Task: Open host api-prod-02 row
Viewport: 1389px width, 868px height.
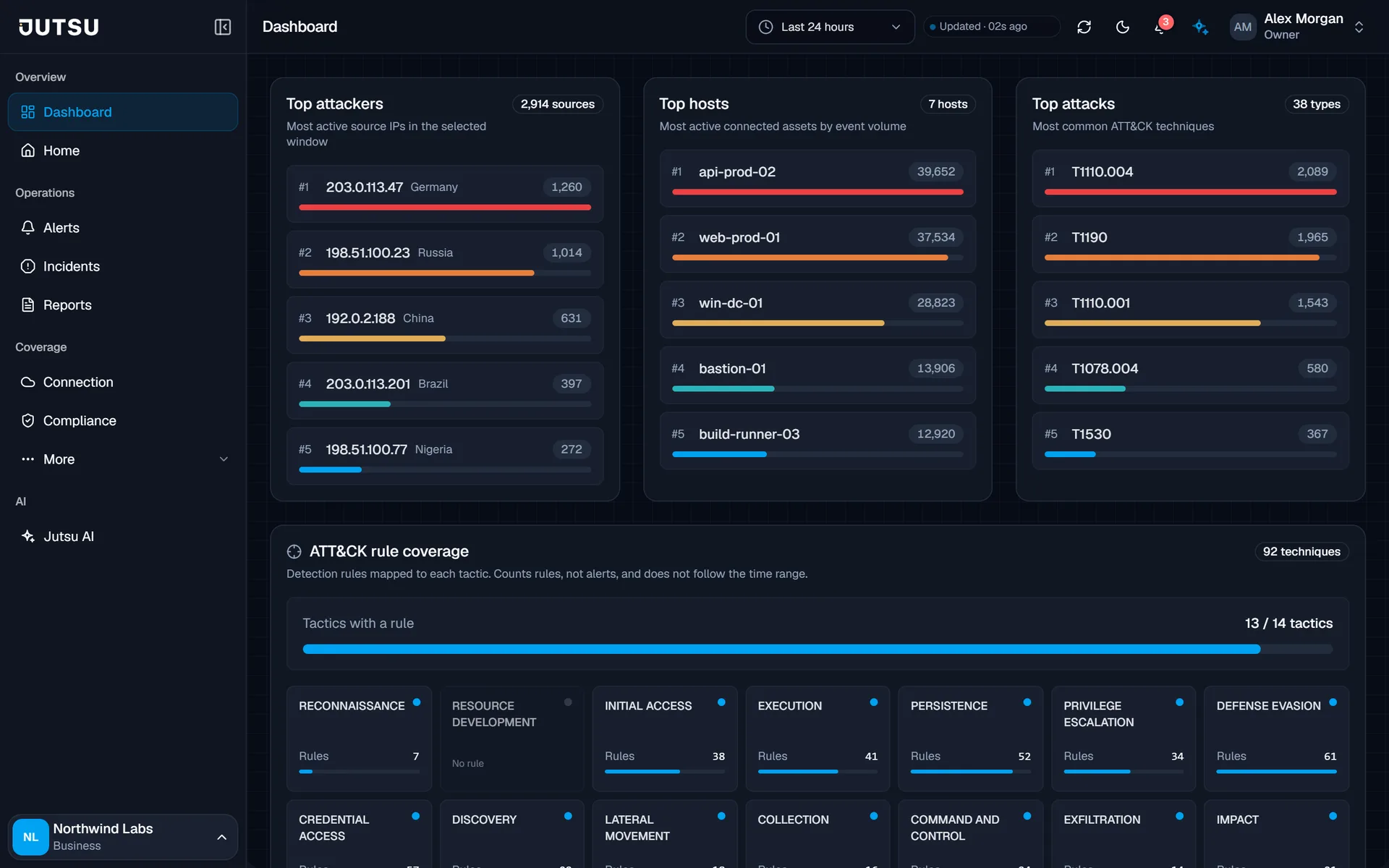Action: coord(817,179)
